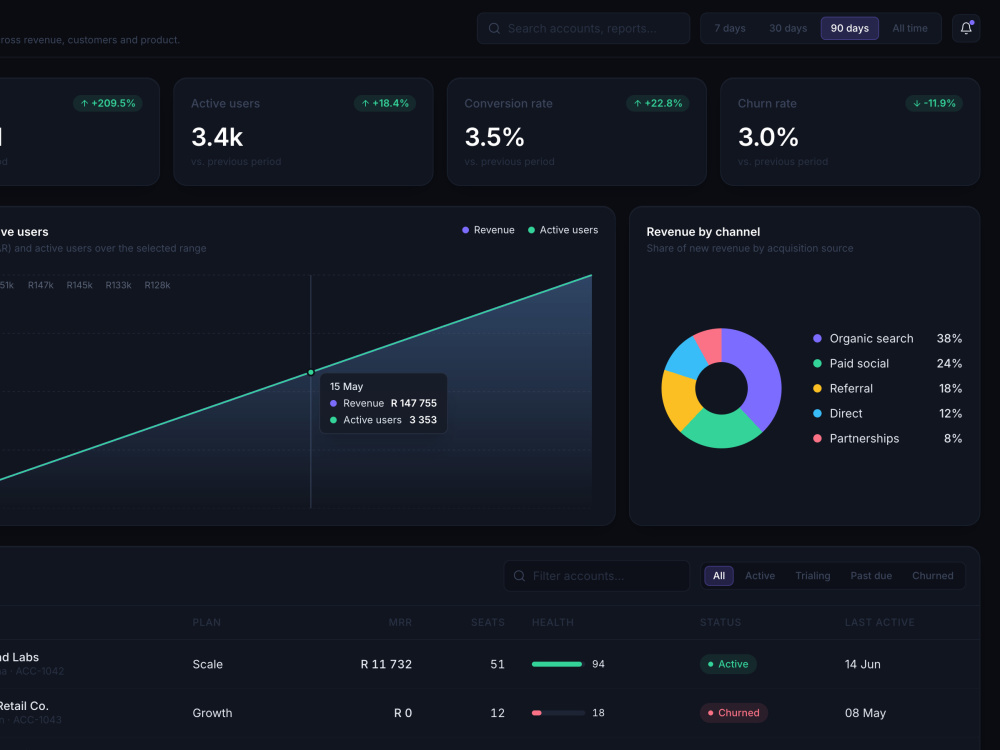Click the health bar showing 94
Viewport: 1000px width, 750px height.
(558, 665)
